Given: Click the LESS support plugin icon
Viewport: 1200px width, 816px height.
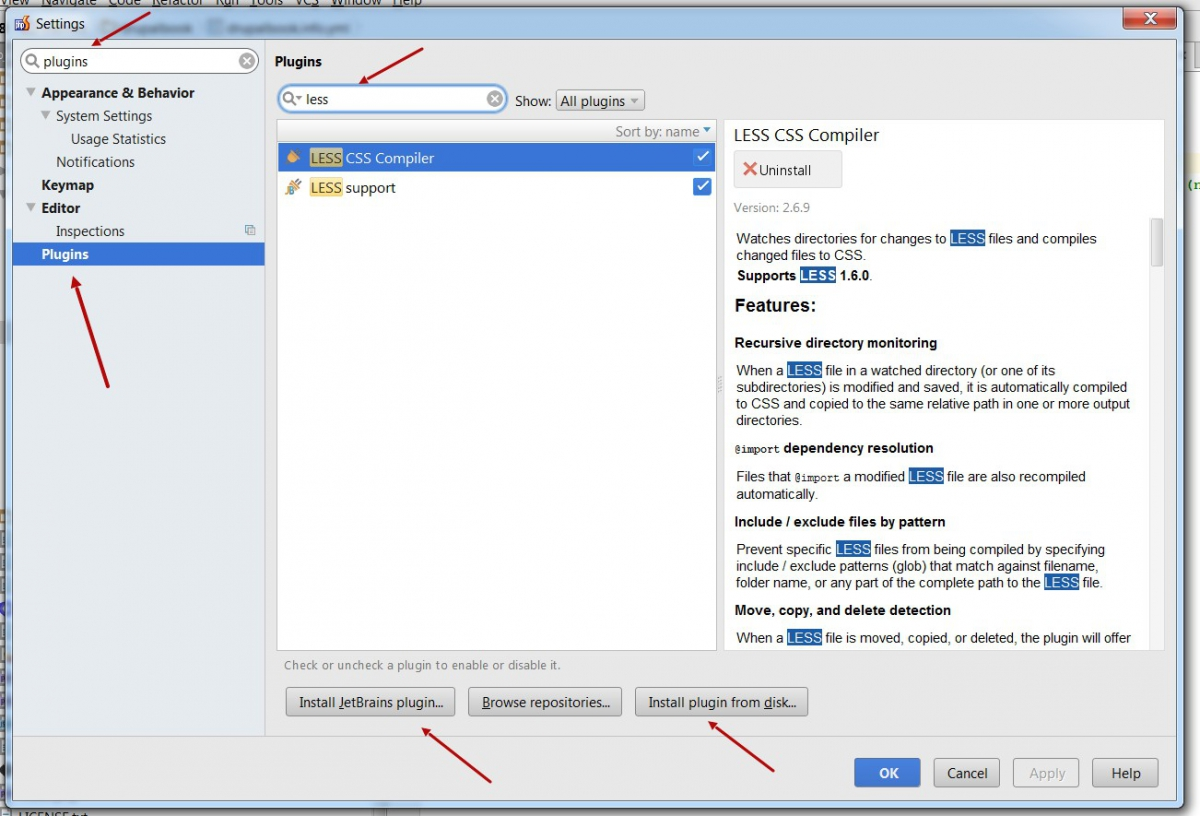Looking at the screenshot, I should 293,187.
